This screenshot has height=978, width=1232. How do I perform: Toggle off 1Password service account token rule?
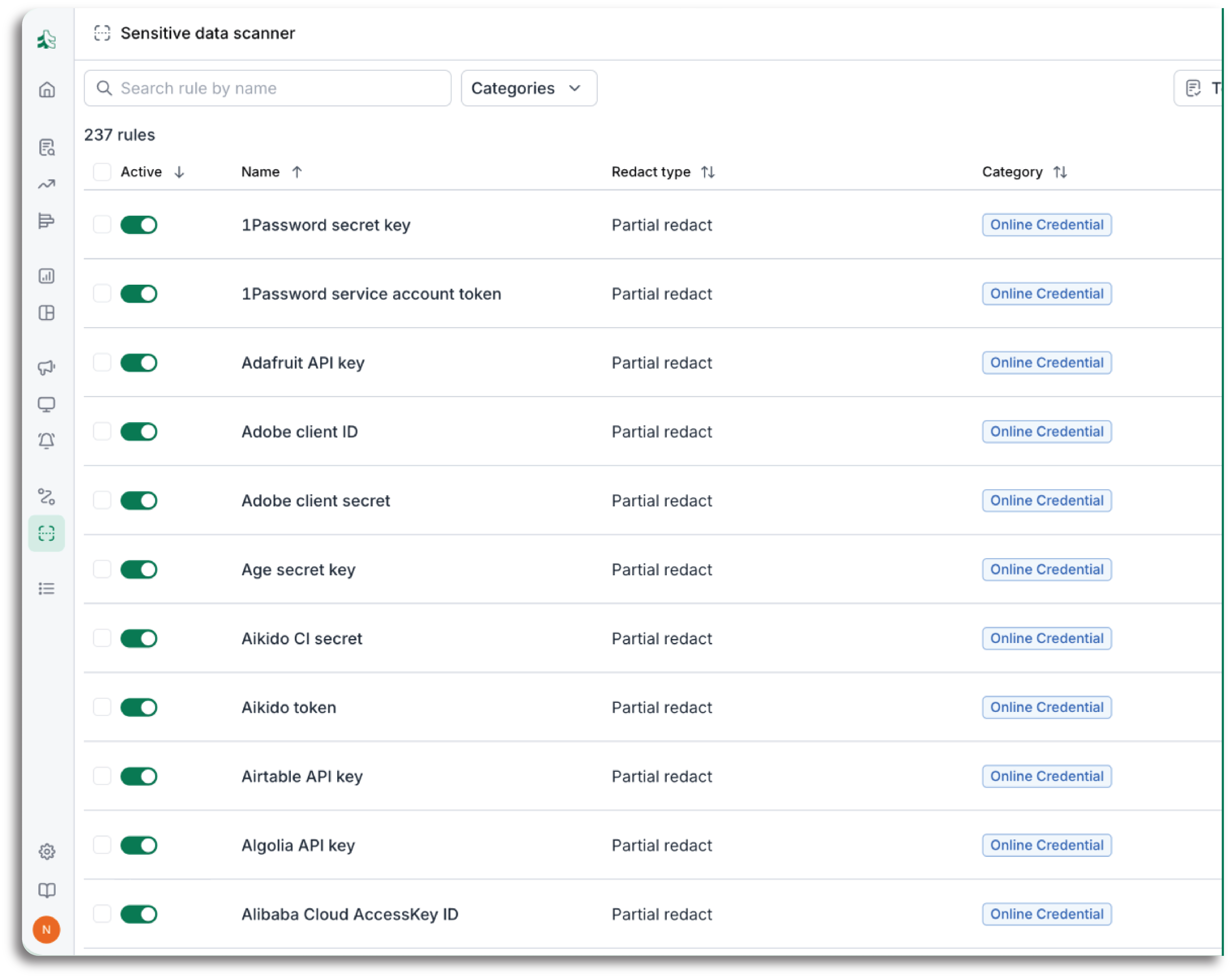[139, 294]
